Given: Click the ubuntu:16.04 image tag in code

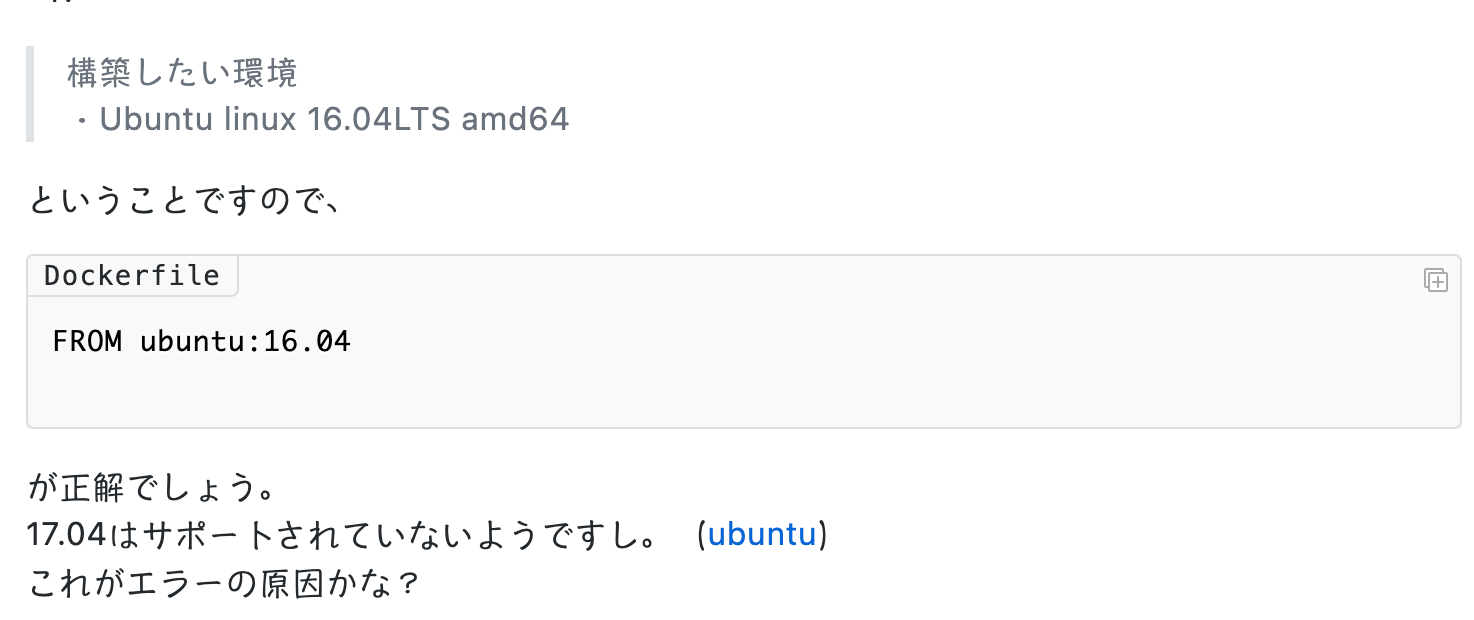Looking at the screenshot, I should (x=245, y=342).
